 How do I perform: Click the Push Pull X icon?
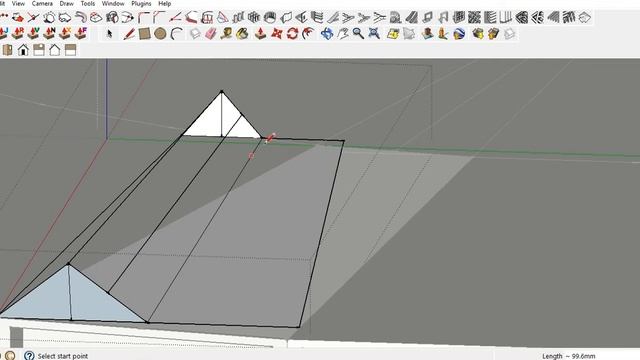click(x=65, y=33)
